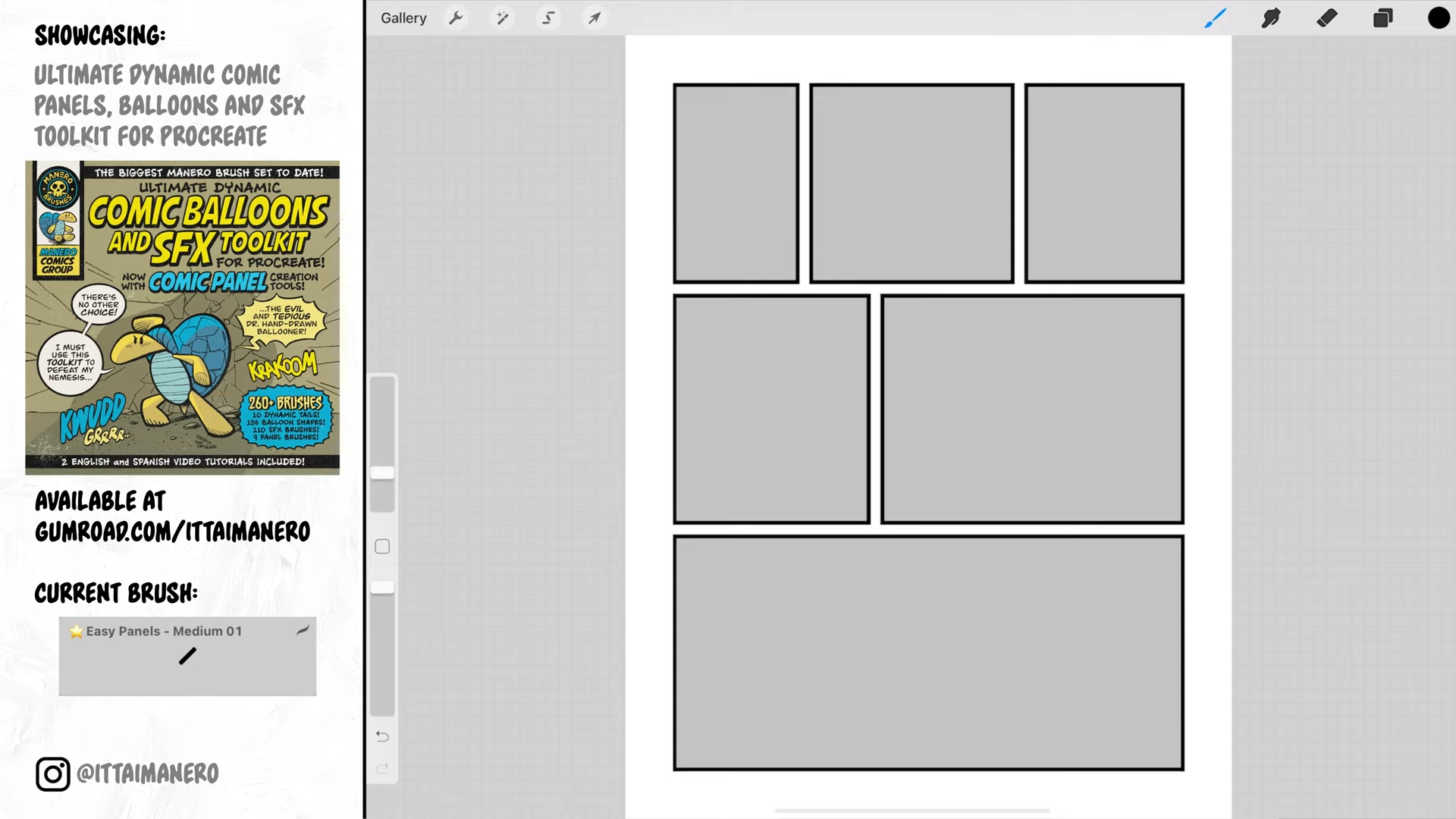Redo the last undone action
Image resolution: width=1456 pixels, height=819 pixels.
pyautogui.click(x=382, y=768)
